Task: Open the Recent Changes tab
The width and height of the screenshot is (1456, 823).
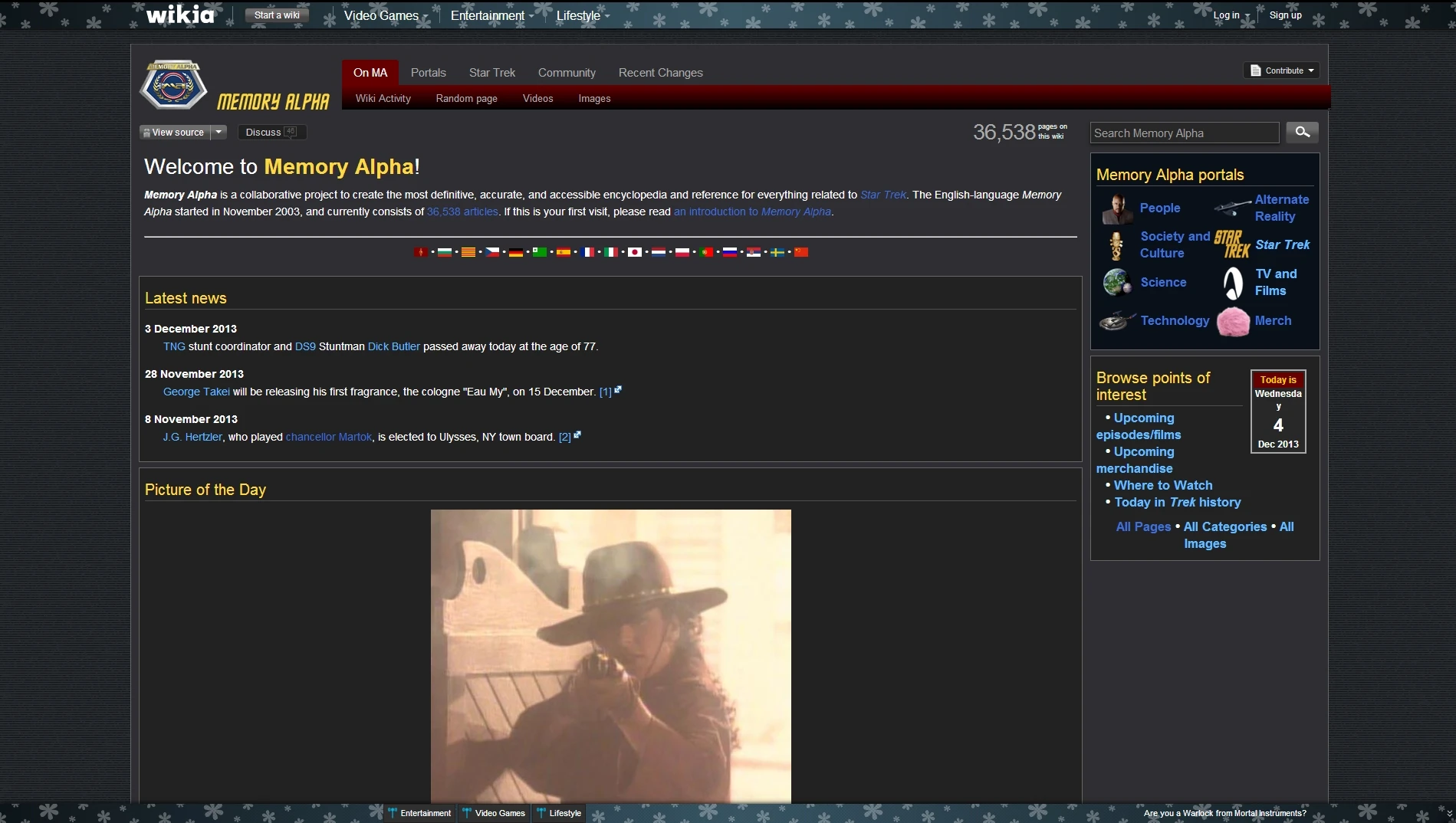Action: coord(660,73)
